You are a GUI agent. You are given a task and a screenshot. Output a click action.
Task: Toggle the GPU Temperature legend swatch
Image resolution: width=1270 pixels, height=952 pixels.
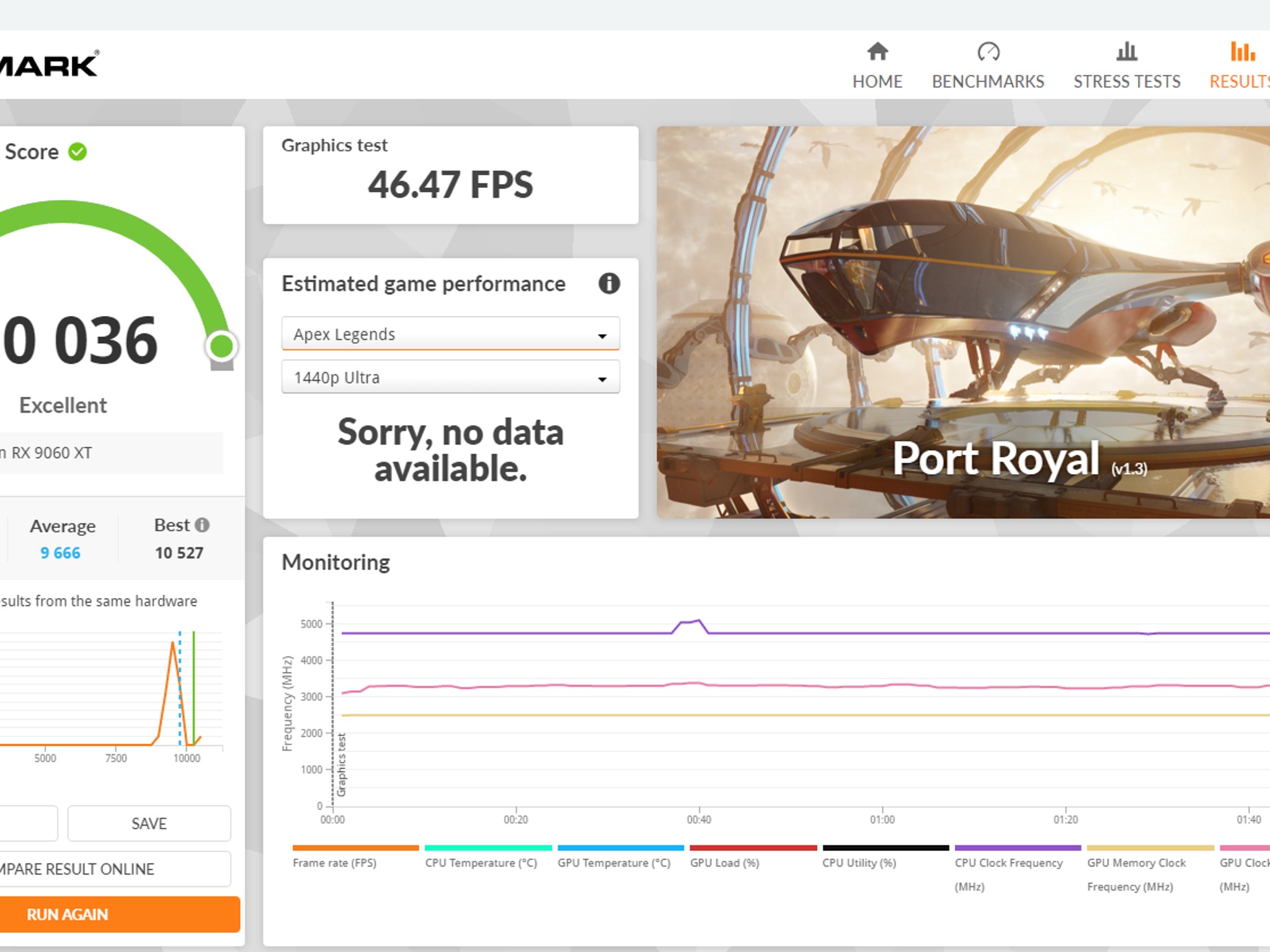coord(621,848)
